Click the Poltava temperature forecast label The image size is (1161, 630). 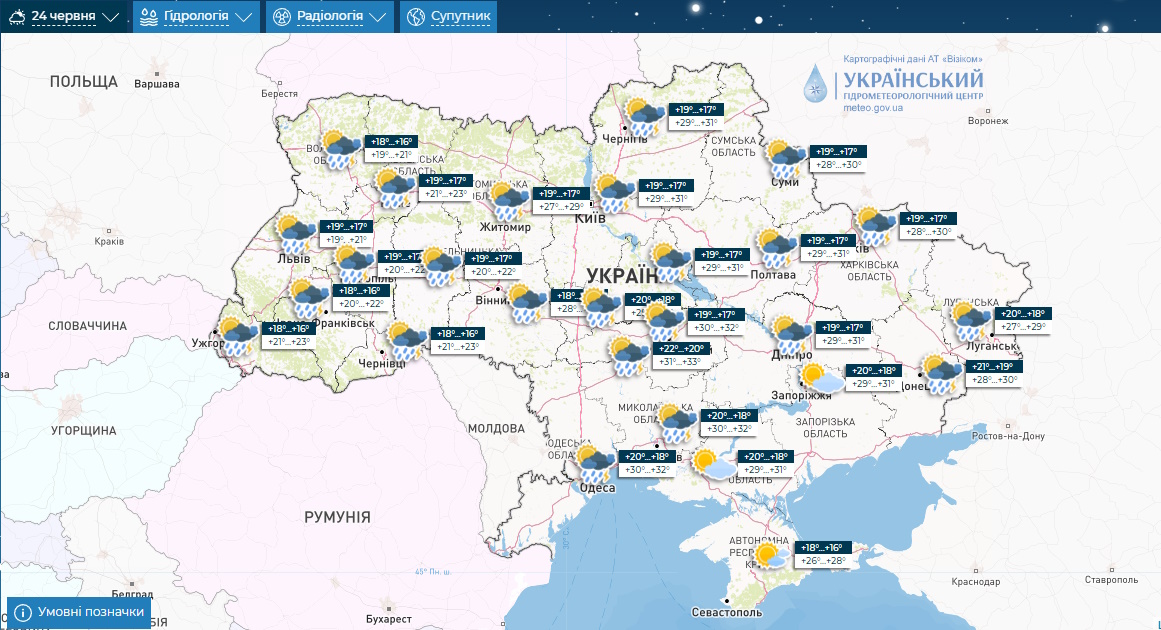point(827,254)
